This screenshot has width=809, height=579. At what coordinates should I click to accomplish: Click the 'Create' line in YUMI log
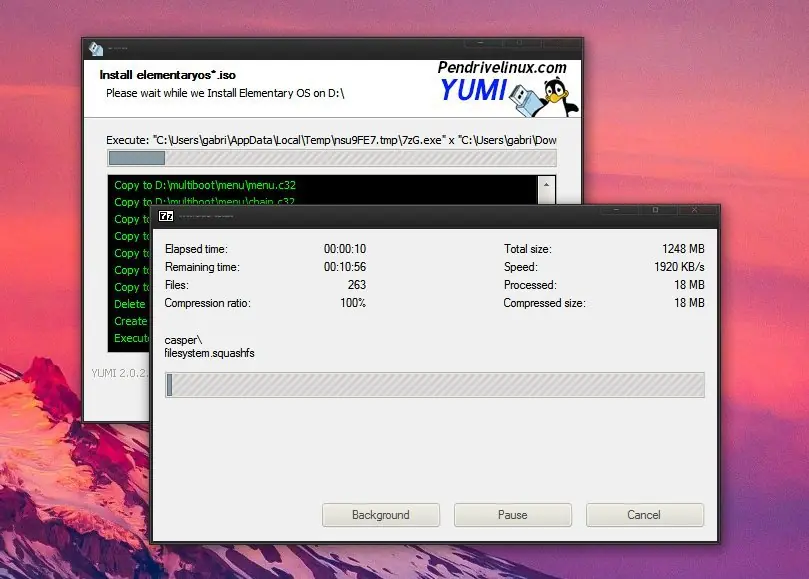pyautogui.click(x=131, y=321)
